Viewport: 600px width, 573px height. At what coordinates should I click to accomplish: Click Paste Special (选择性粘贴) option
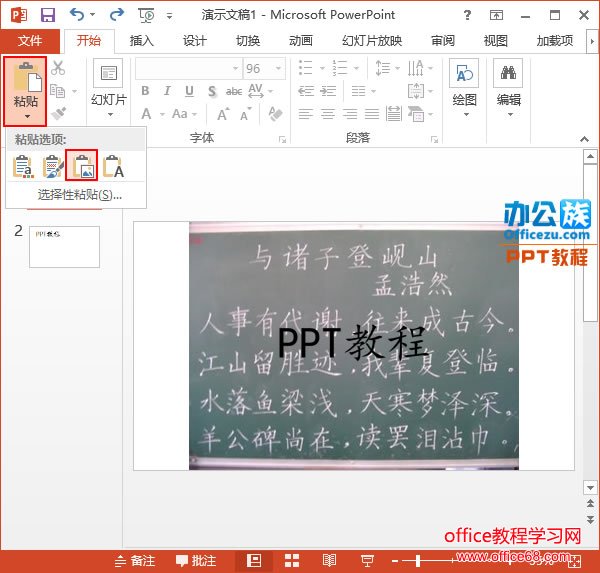pyautogui.click(x=79, y=194)
